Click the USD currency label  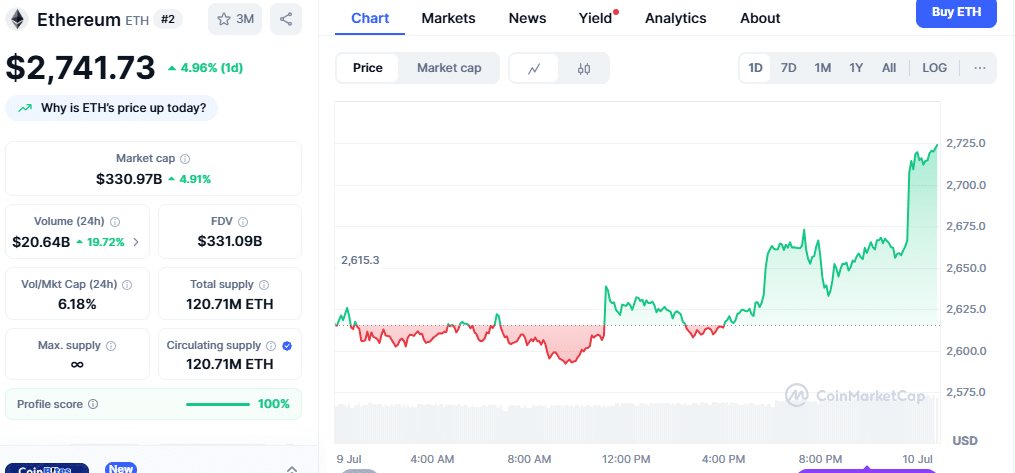coord(965,441)
